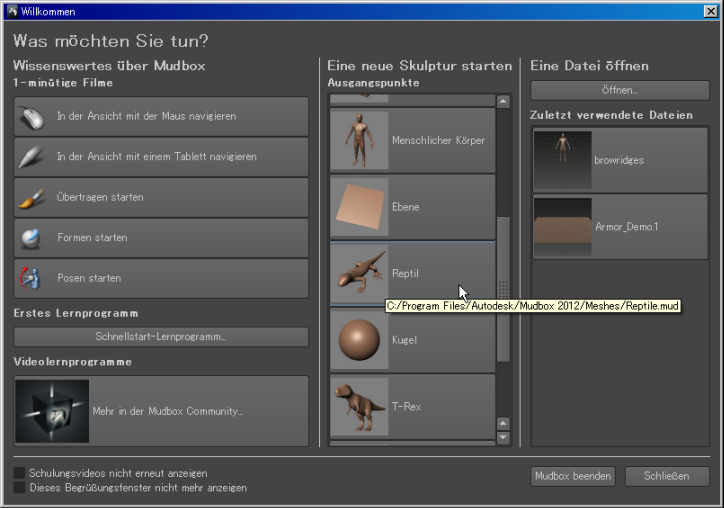Launch the Schnellstart-Lernprogramm
Screen dimensions: 724x508
(161, 337)
